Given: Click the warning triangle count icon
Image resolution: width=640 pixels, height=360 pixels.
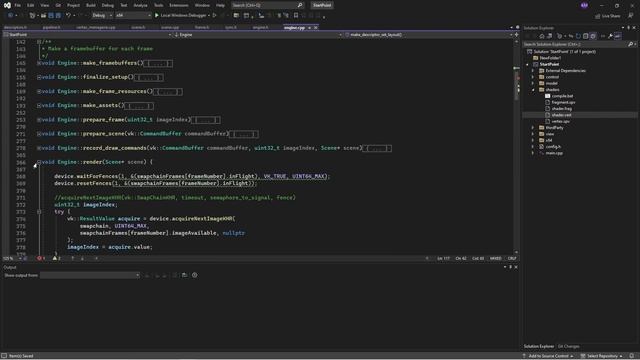Looking at the screenshot, I should [55, 258].
